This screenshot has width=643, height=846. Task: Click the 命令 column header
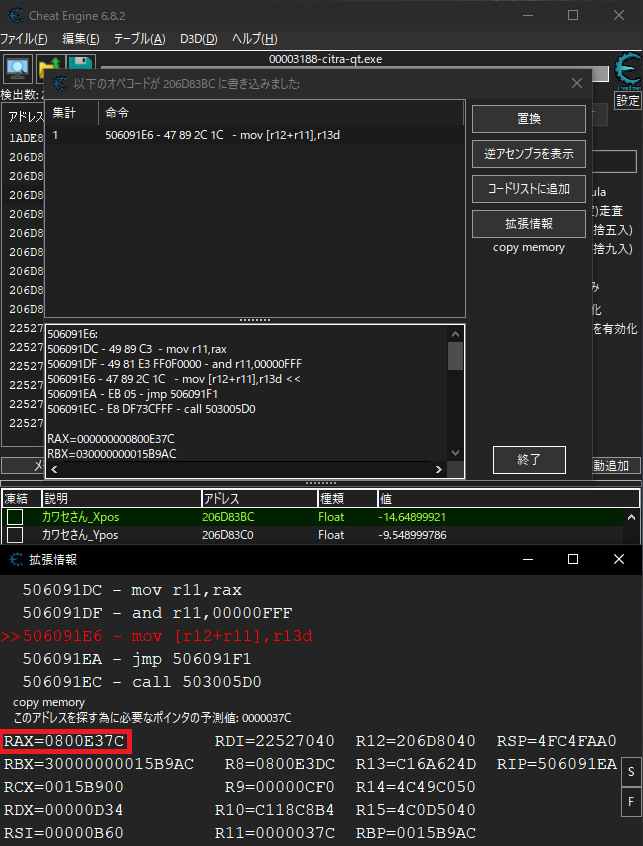coord(281,113)
